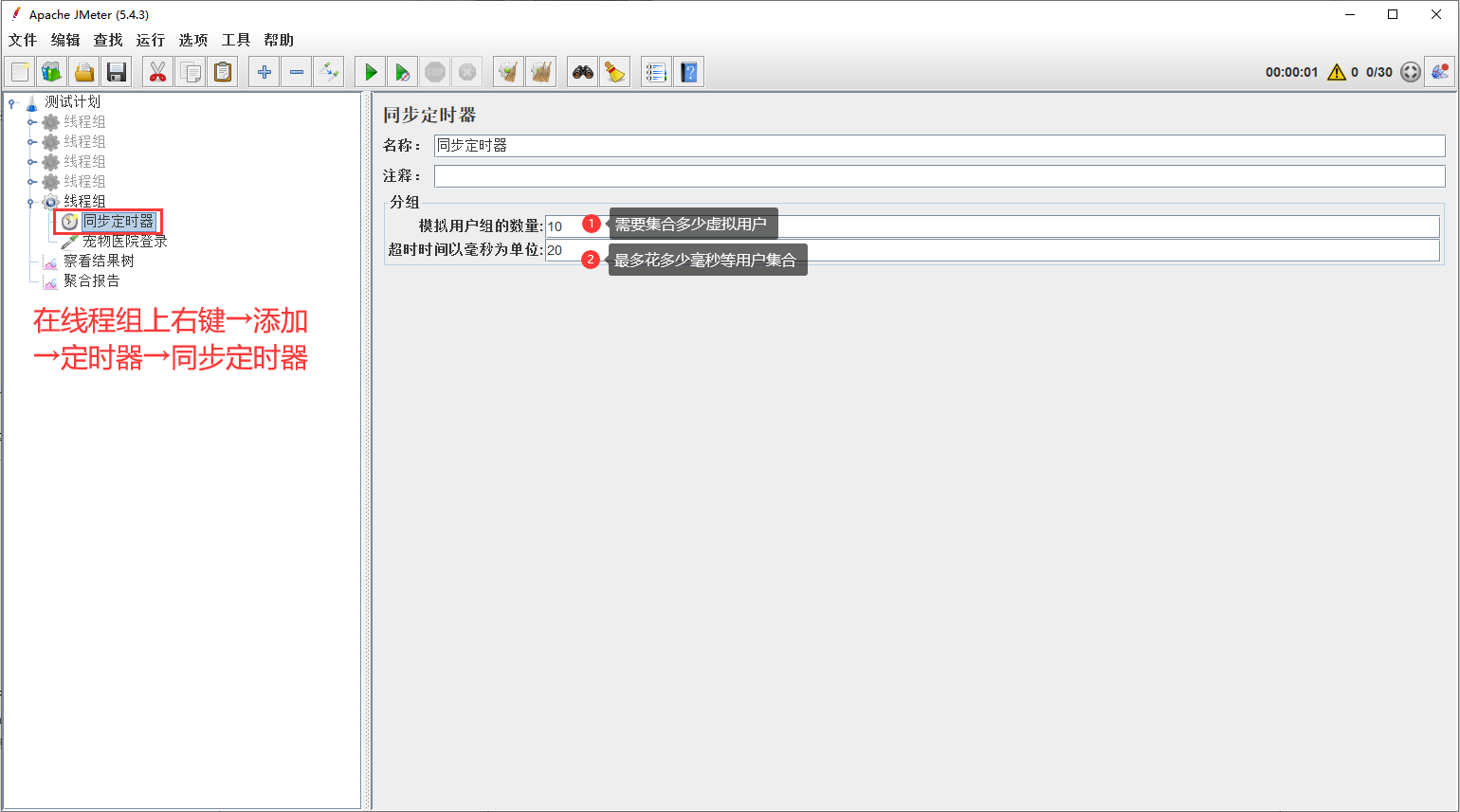This screenshot has height=812, width=1460.
Task: Click the floppy disk Save icon
Action: 117,72
